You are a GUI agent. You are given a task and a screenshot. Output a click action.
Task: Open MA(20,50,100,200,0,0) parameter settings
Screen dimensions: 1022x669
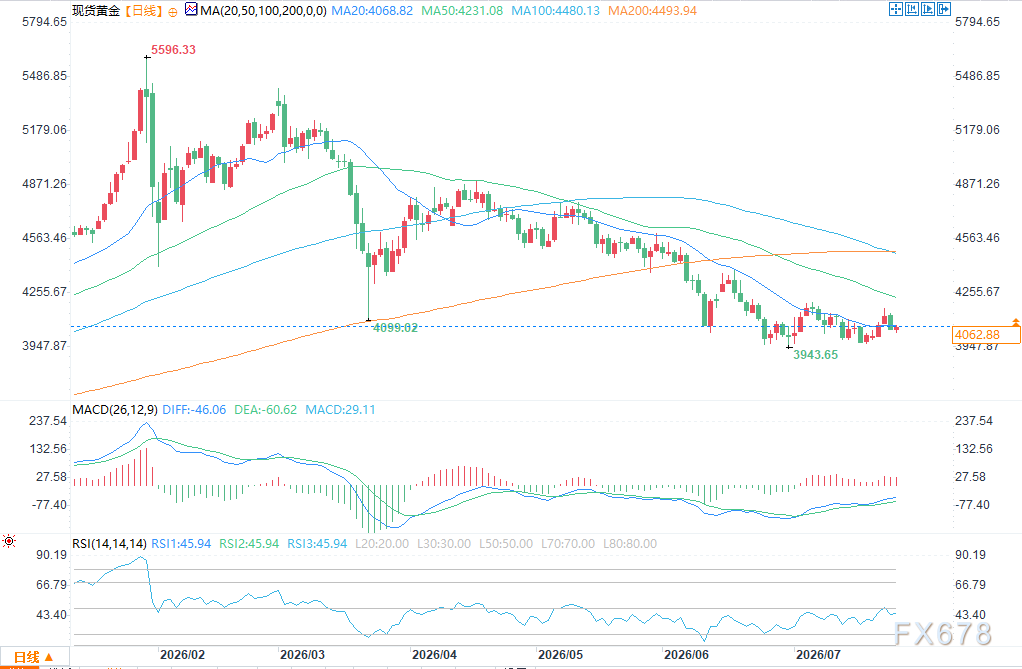(263, 11)
